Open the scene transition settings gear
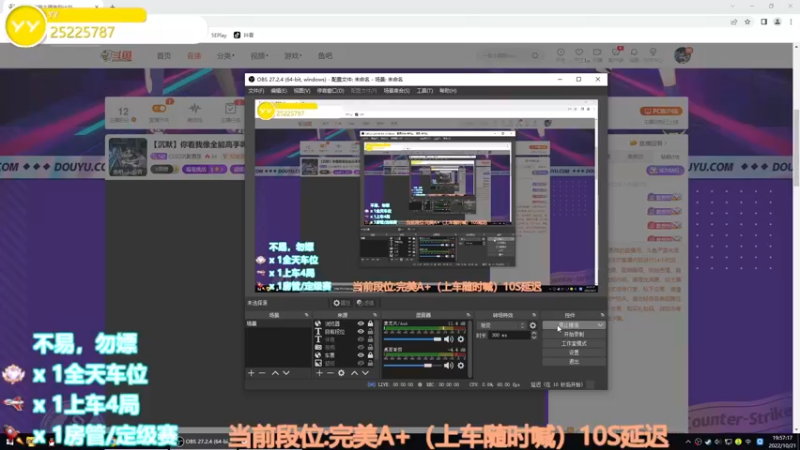The width and height of the screenshot is (800, 450). [x=533, y=326]
